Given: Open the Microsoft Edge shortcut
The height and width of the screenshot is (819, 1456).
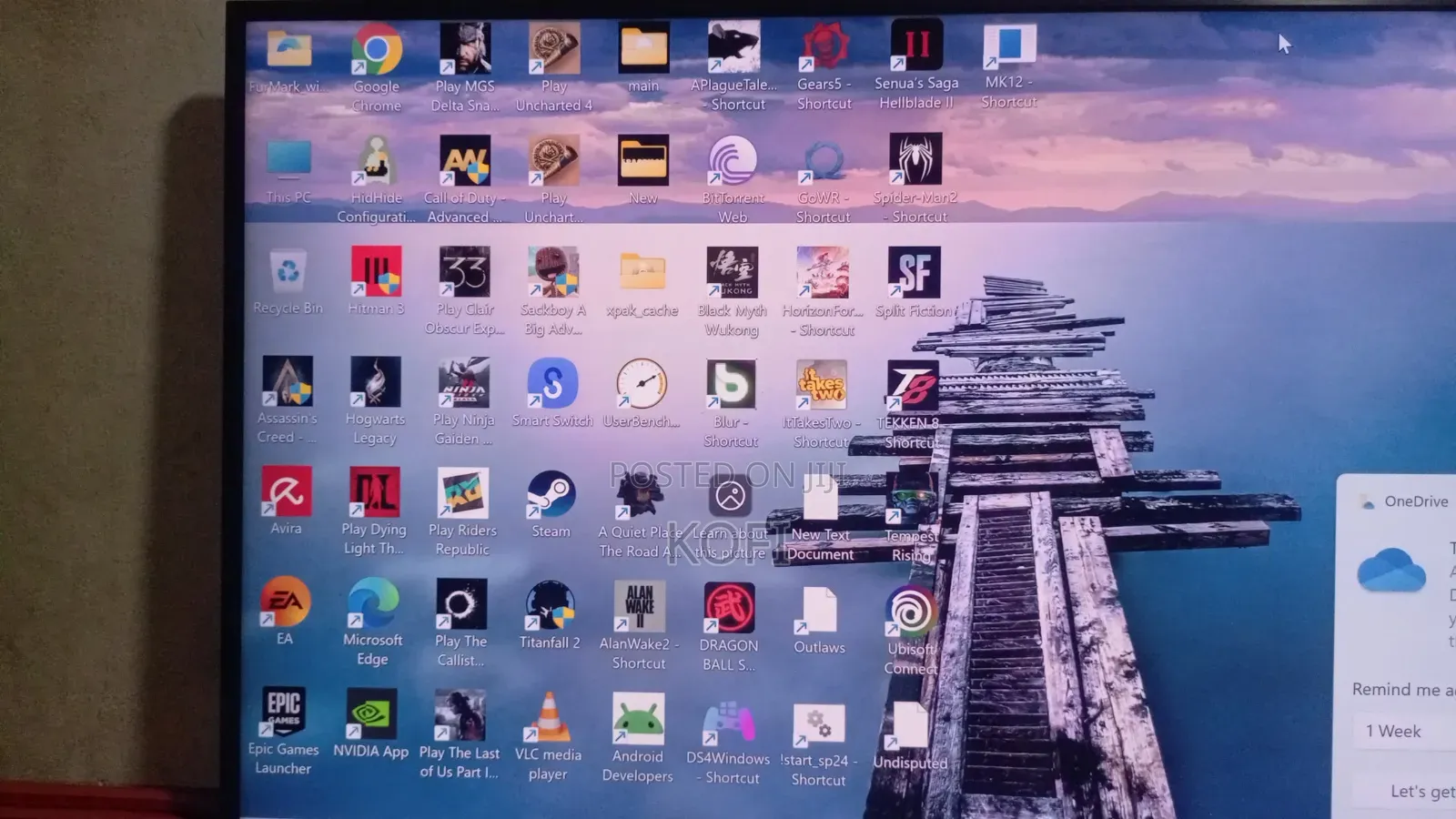Looking at the screenshot, I should (x=373, y=602).
